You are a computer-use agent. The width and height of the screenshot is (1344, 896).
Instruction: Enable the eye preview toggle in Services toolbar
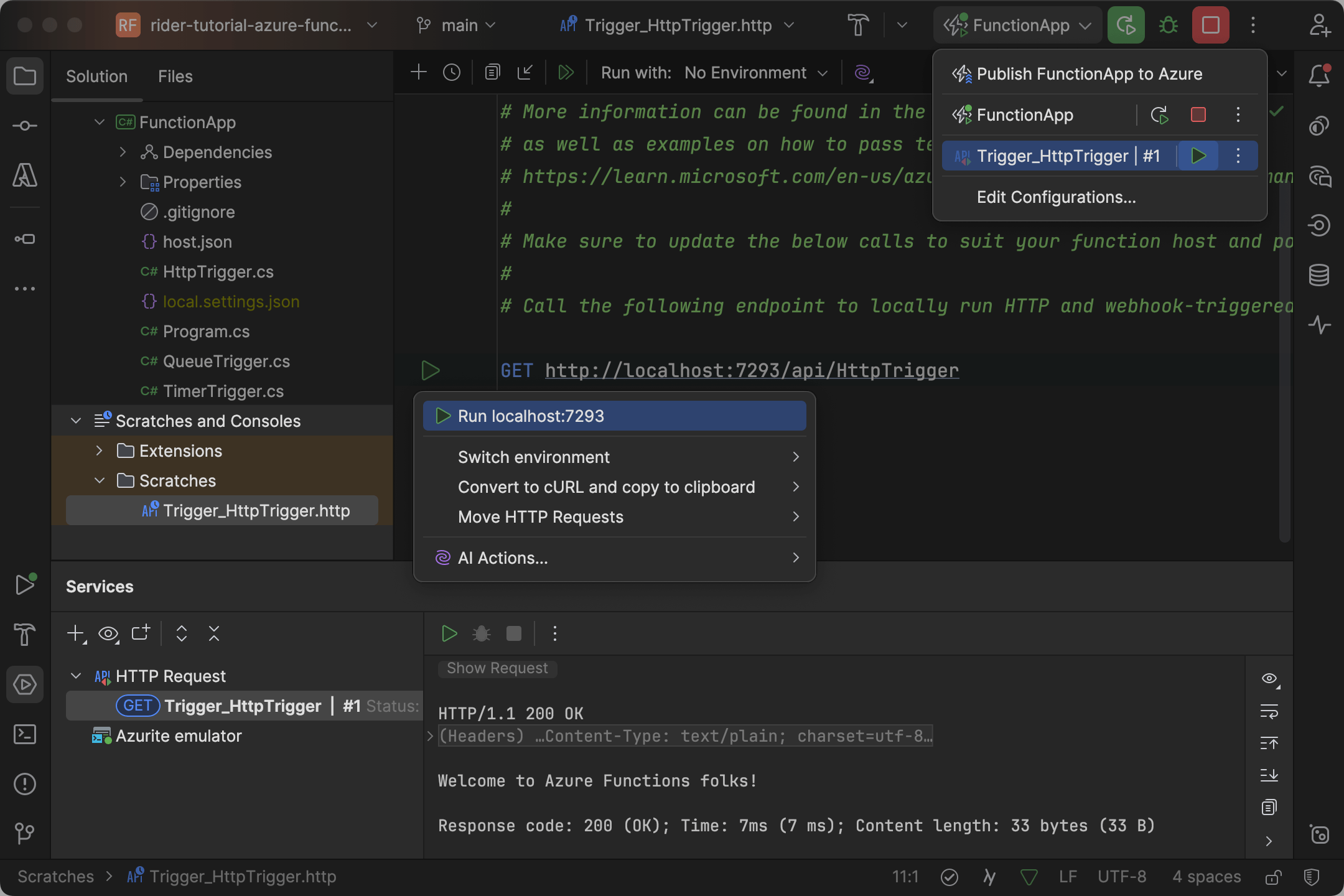pos(108,633)
